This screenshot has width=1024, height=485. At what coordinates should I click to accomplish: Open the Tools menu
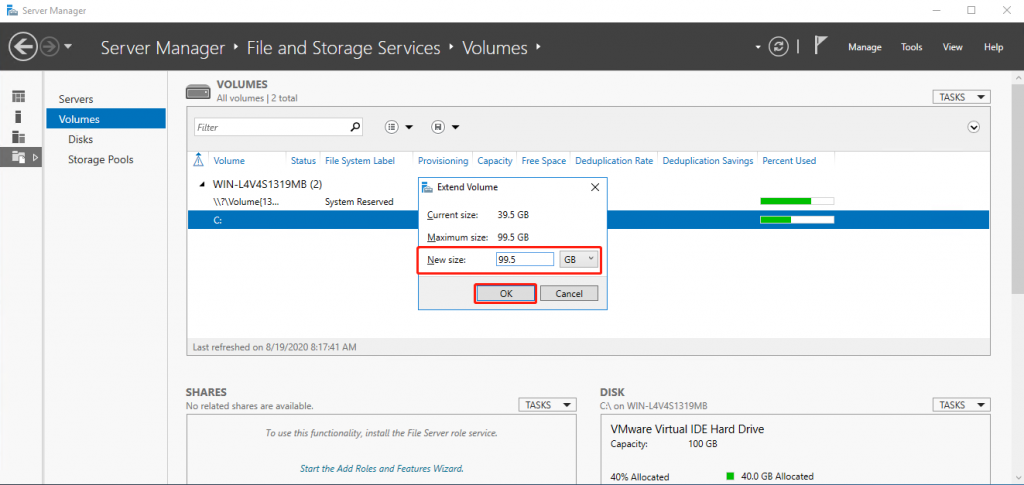click(912, 47)
